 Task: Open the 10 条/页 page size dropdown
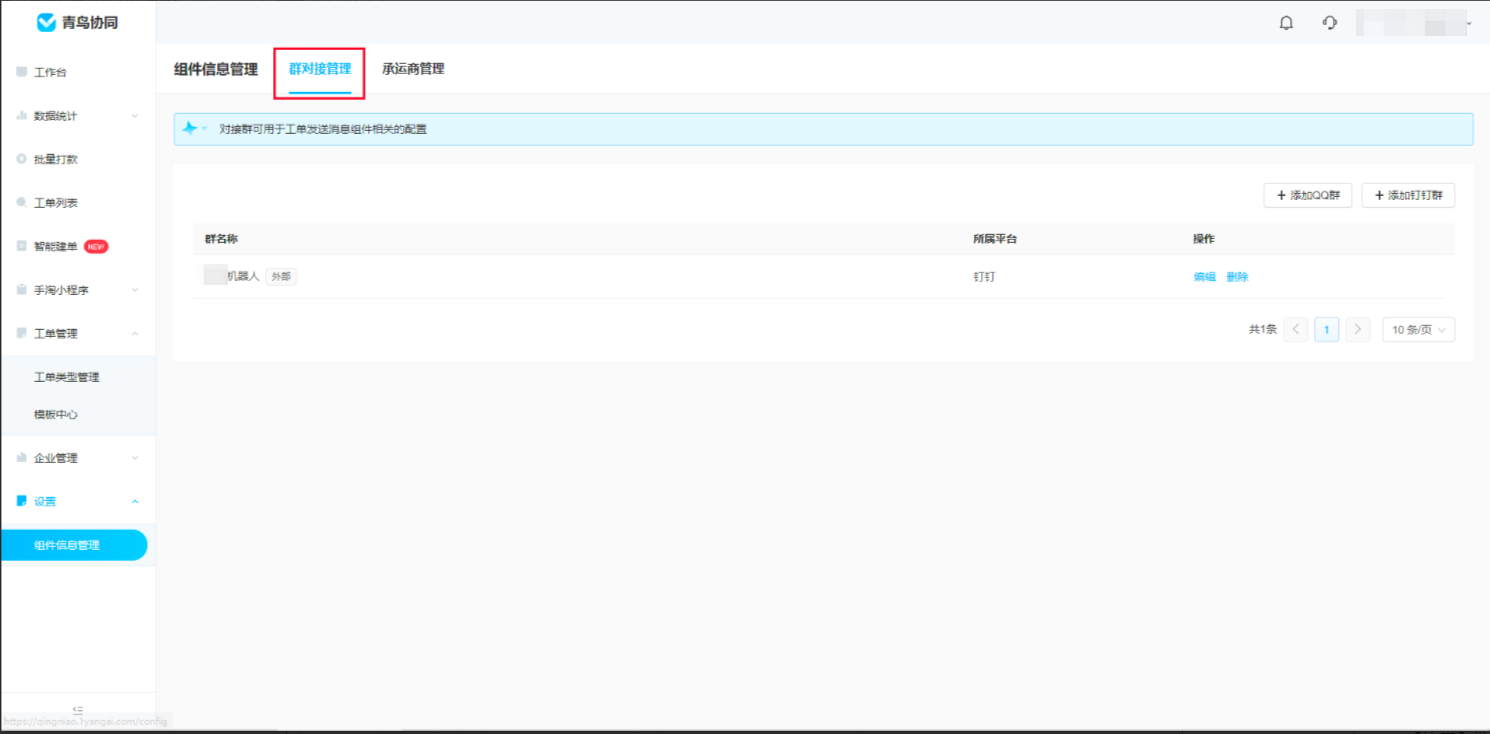1418,330
